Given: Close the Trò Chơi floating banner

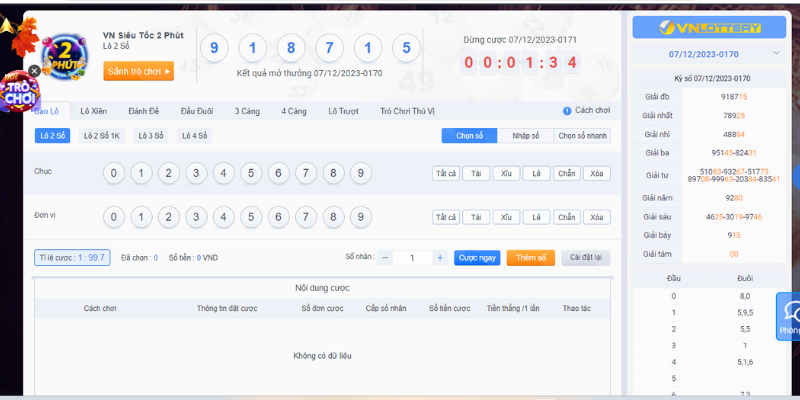Looking at the screenshot, I should click(34, 71).
